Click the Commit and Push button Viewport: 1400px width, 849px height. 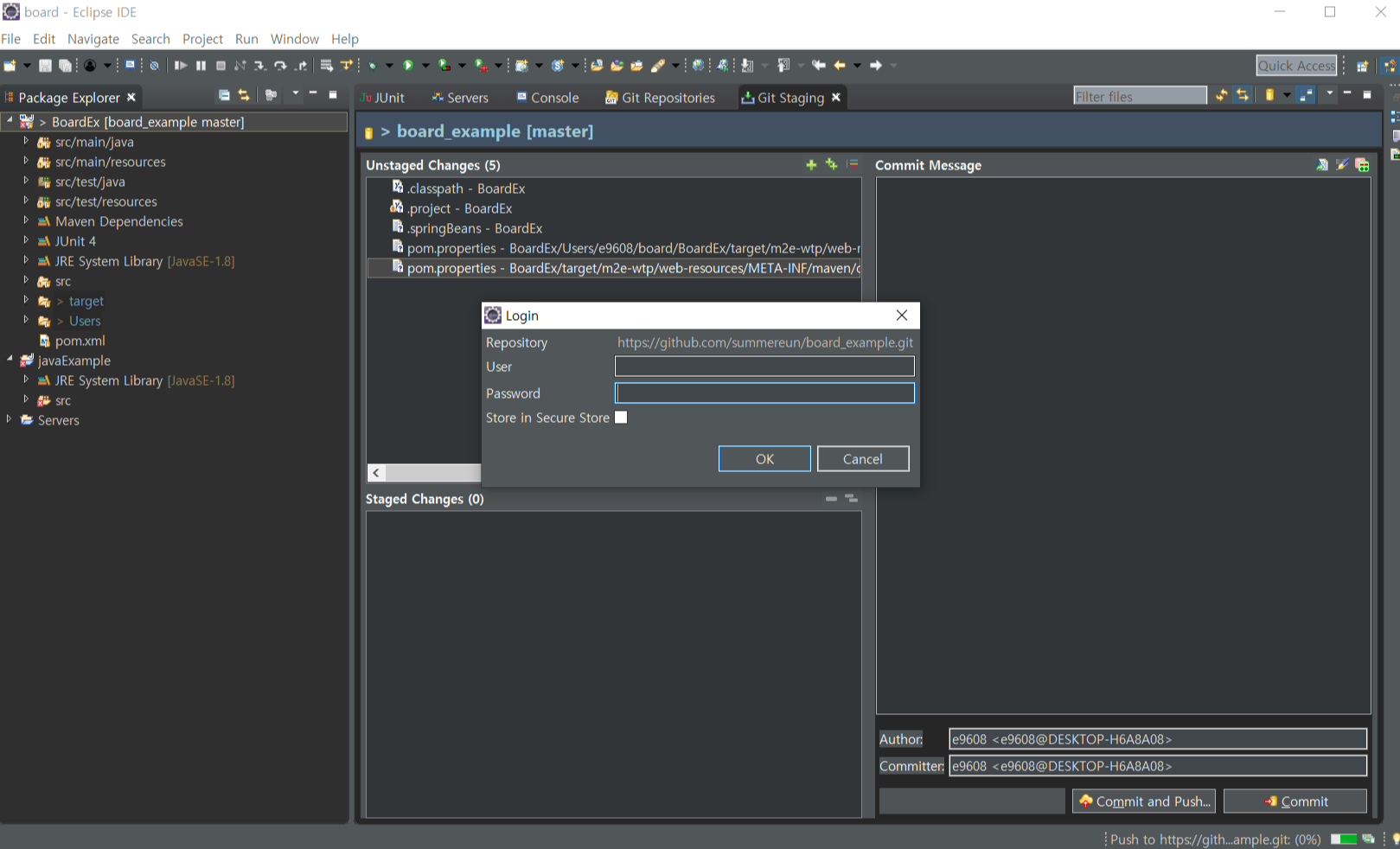1144,801
